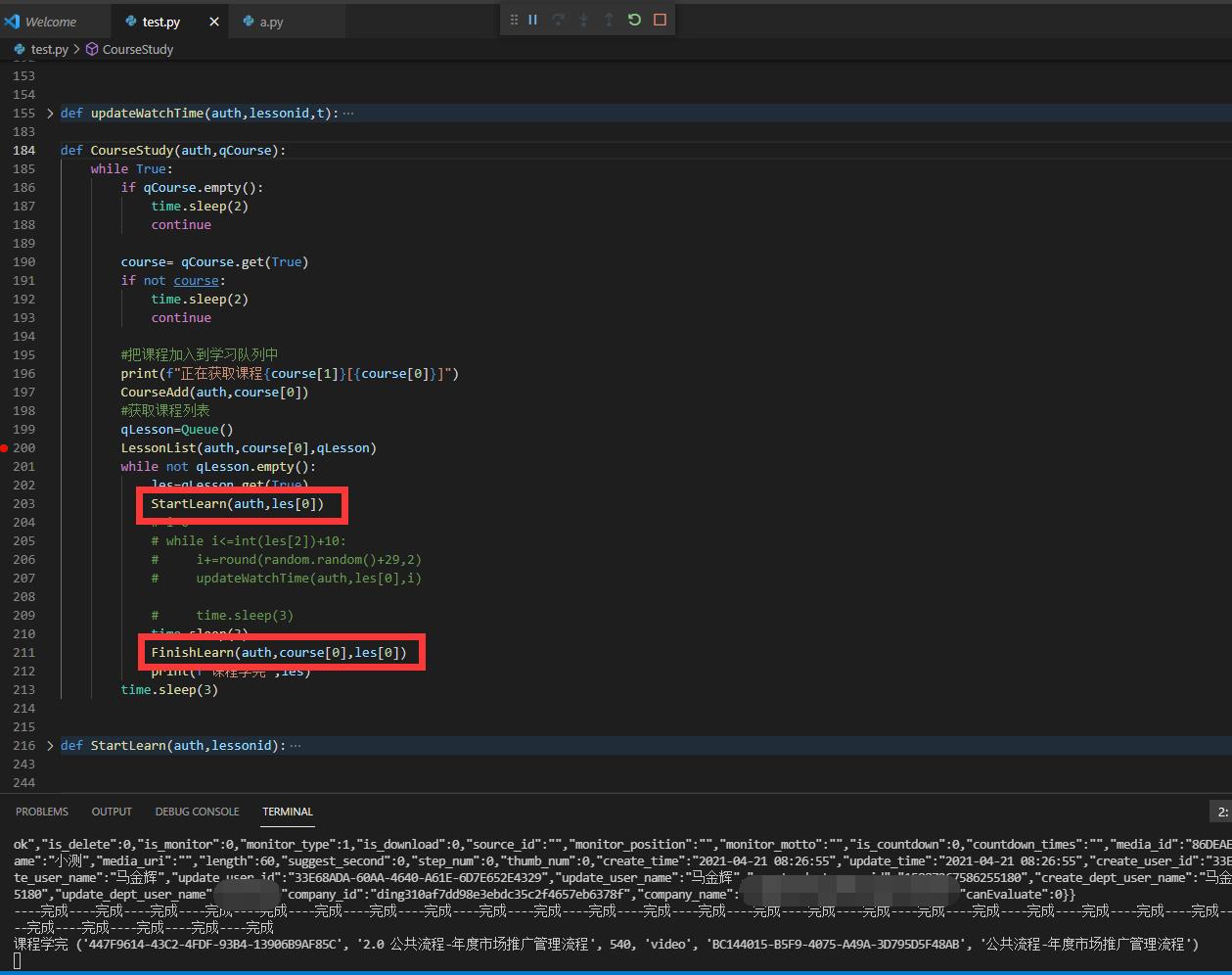Click the green Restart debugging icon
1232x975 pixels.
[x=634, y=20]
